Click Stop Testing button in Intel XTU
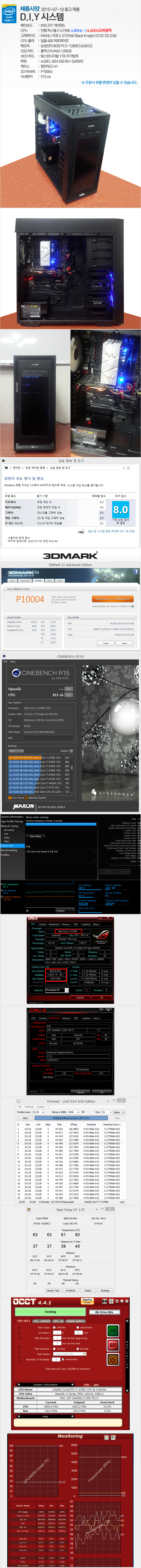The height and width of the screenshot is (1568, 141). pyautogui.click(x=35, y=836)
